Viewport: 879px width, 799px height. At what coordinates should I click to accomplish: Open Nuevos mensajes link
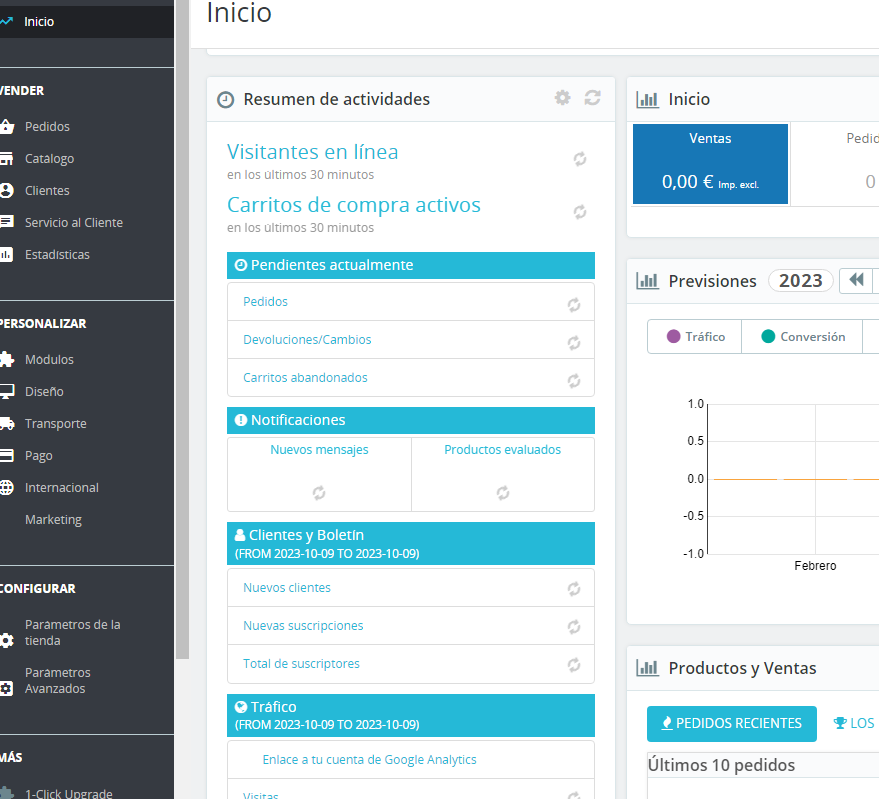click(x=320, y=450)
